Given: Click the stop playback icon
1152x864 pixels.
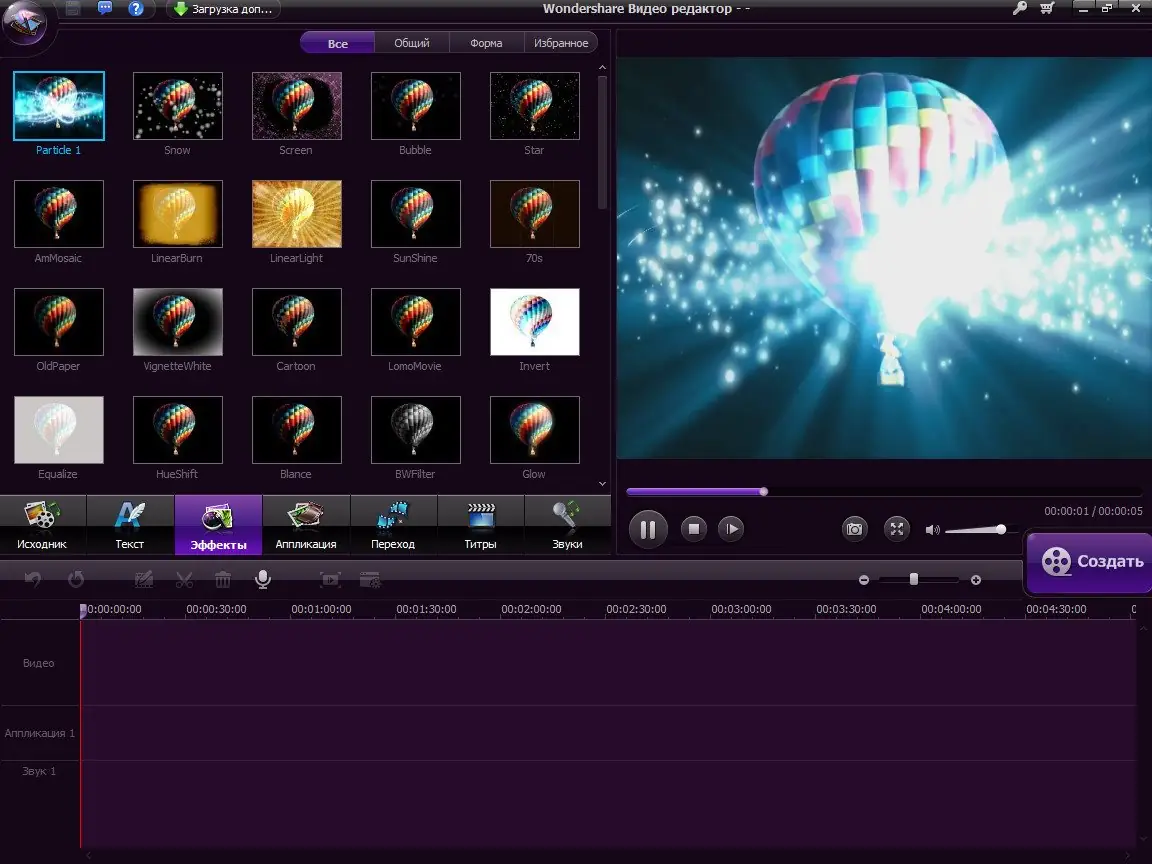Looking at the screenshot, I should (694, 529).
